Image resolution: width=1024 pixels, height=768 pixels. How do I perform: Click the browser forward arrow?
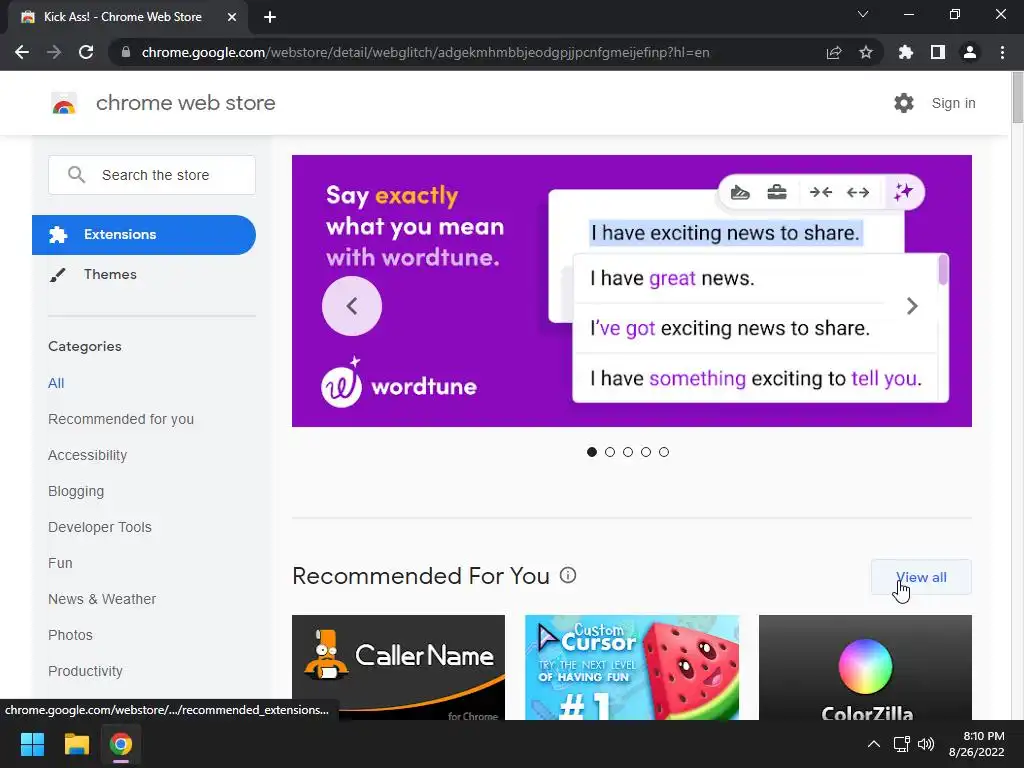(54, 52)
